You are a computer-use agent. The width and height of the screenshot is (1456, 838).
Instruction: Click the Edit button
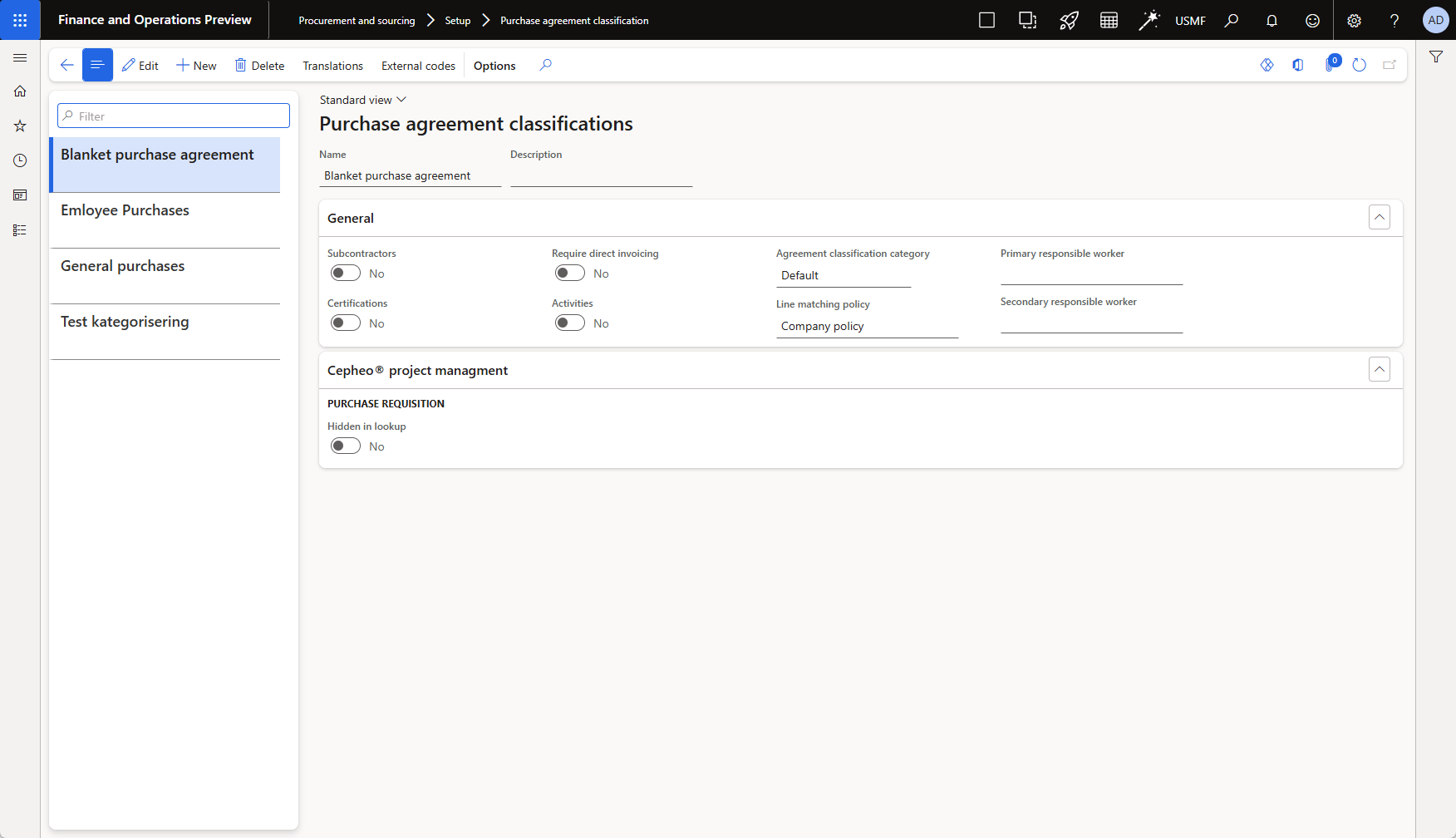(x=140, y=66)
